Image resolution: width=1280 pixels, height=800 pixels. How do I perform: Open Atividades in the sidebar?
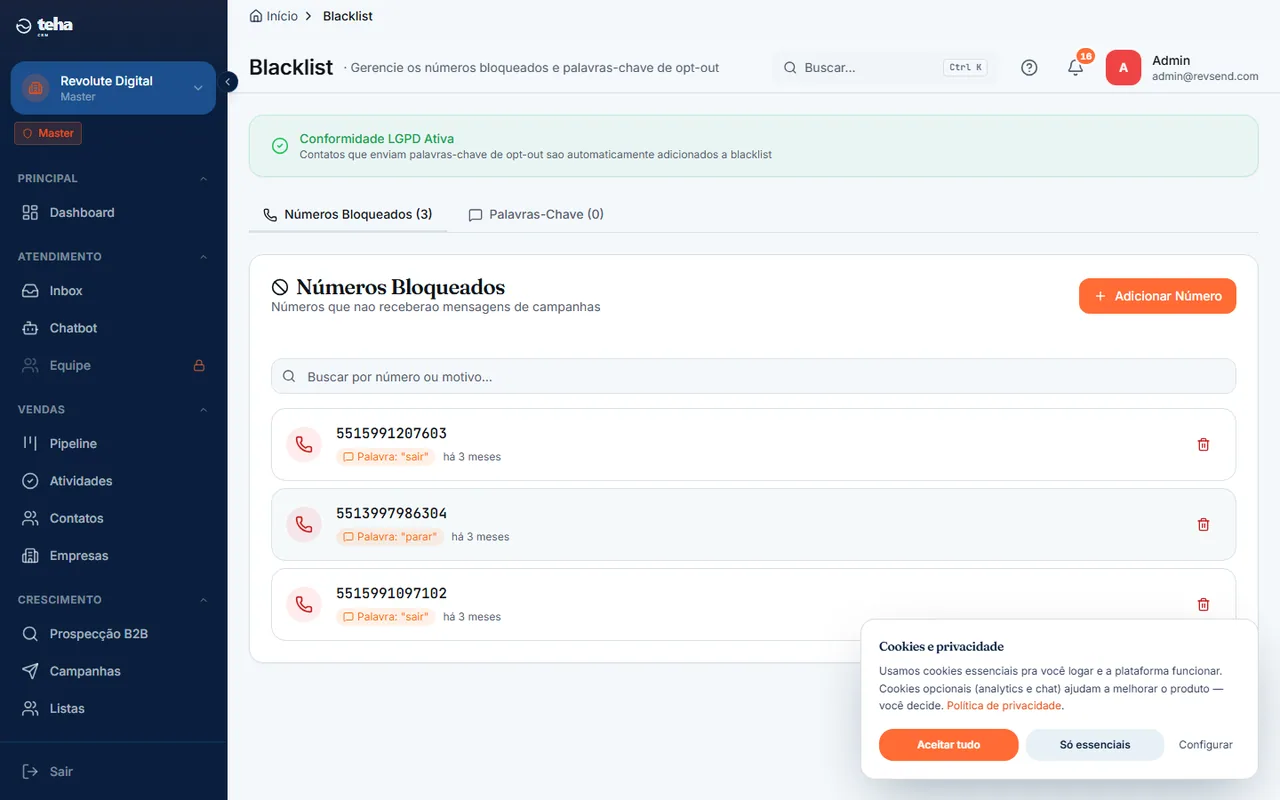coord(113,481)
